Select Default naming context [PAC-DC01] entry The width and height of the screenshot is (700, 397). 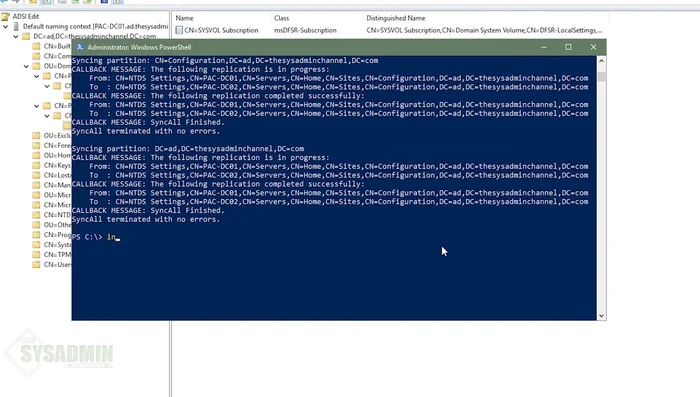point(96,26)
